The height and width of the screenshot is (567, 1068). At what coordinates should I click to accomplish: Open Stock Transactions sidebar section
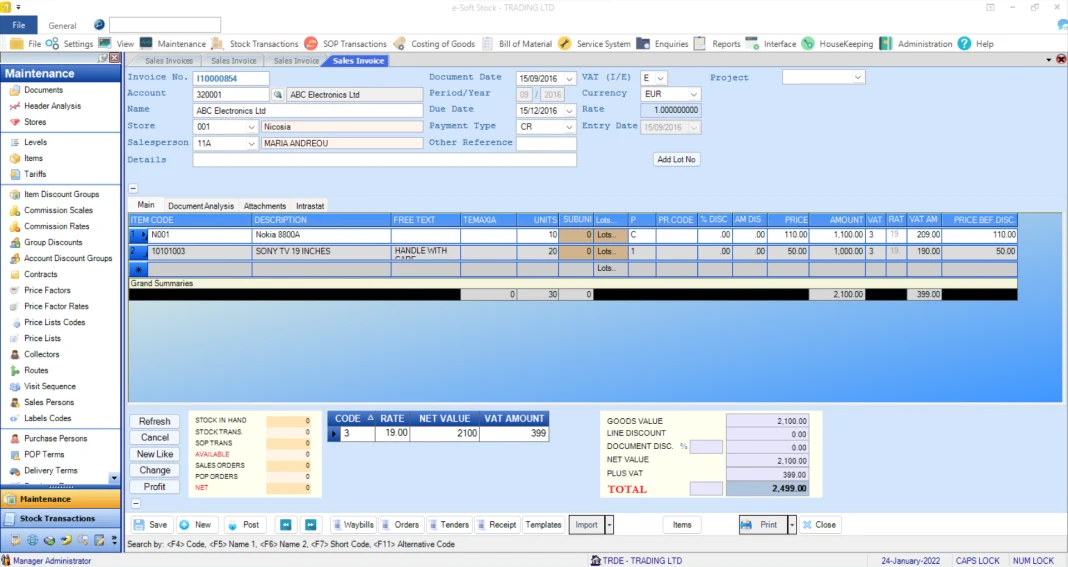[60, 519]
